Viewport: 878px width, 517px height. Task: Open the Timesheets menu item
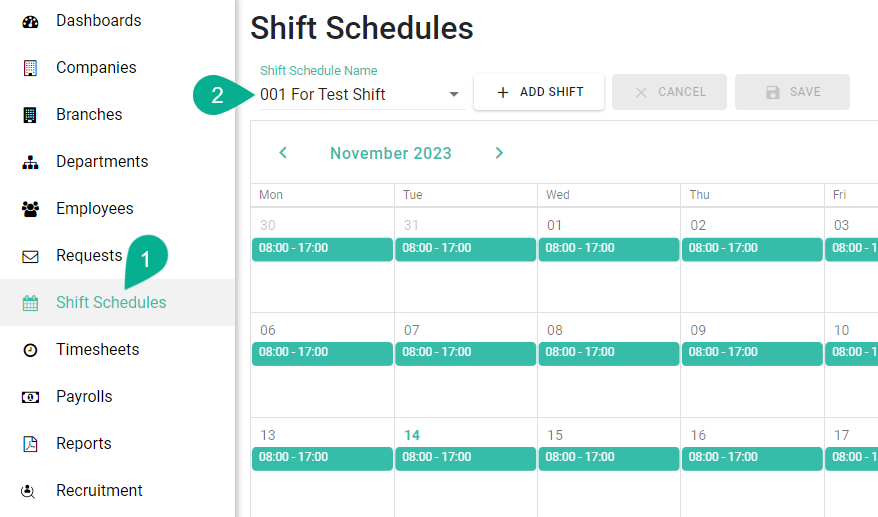(x=97, y=350)
